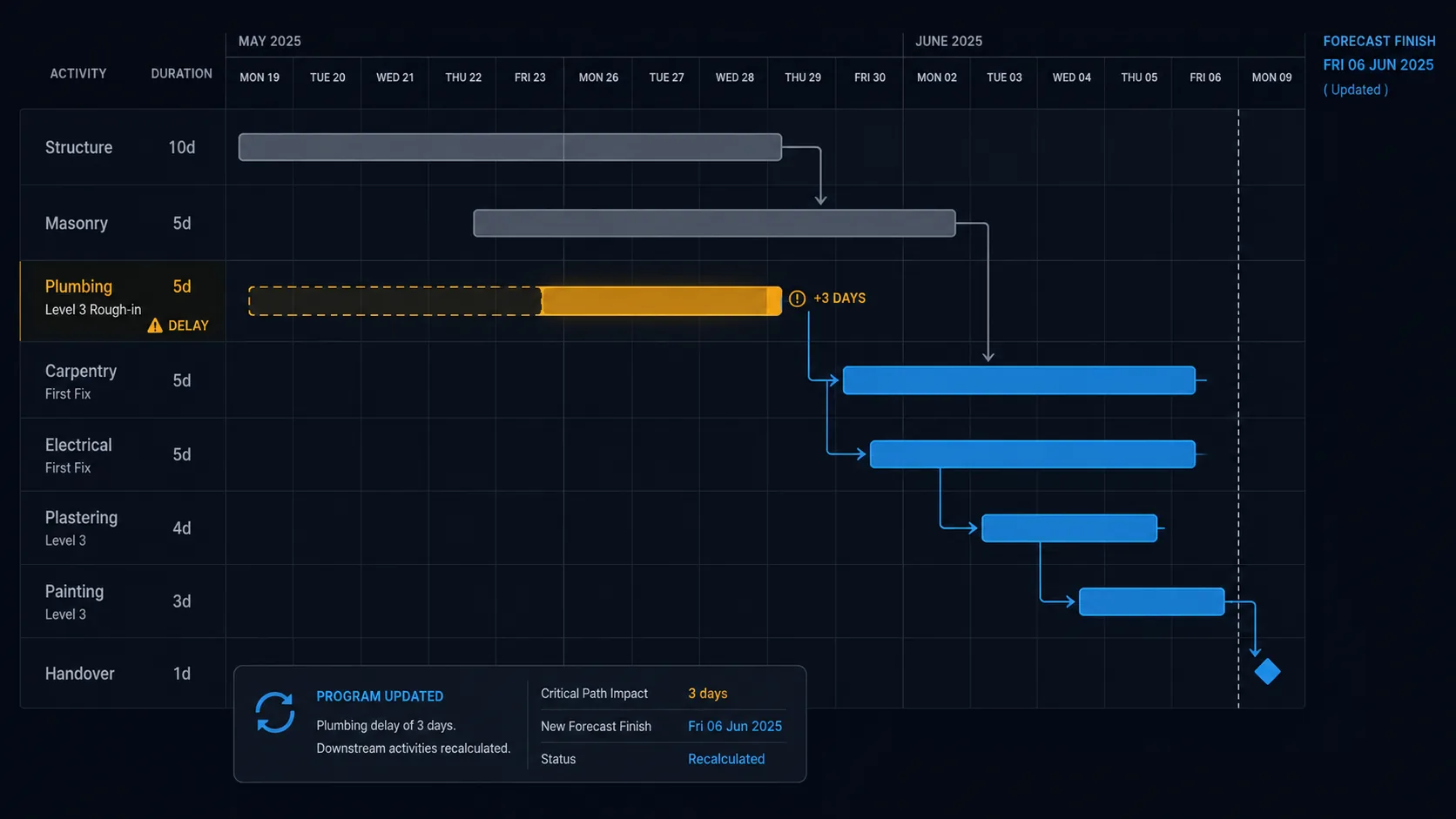Click the +3 DAYS delay label
The image size is (1456, 819).
coord(839,299)
